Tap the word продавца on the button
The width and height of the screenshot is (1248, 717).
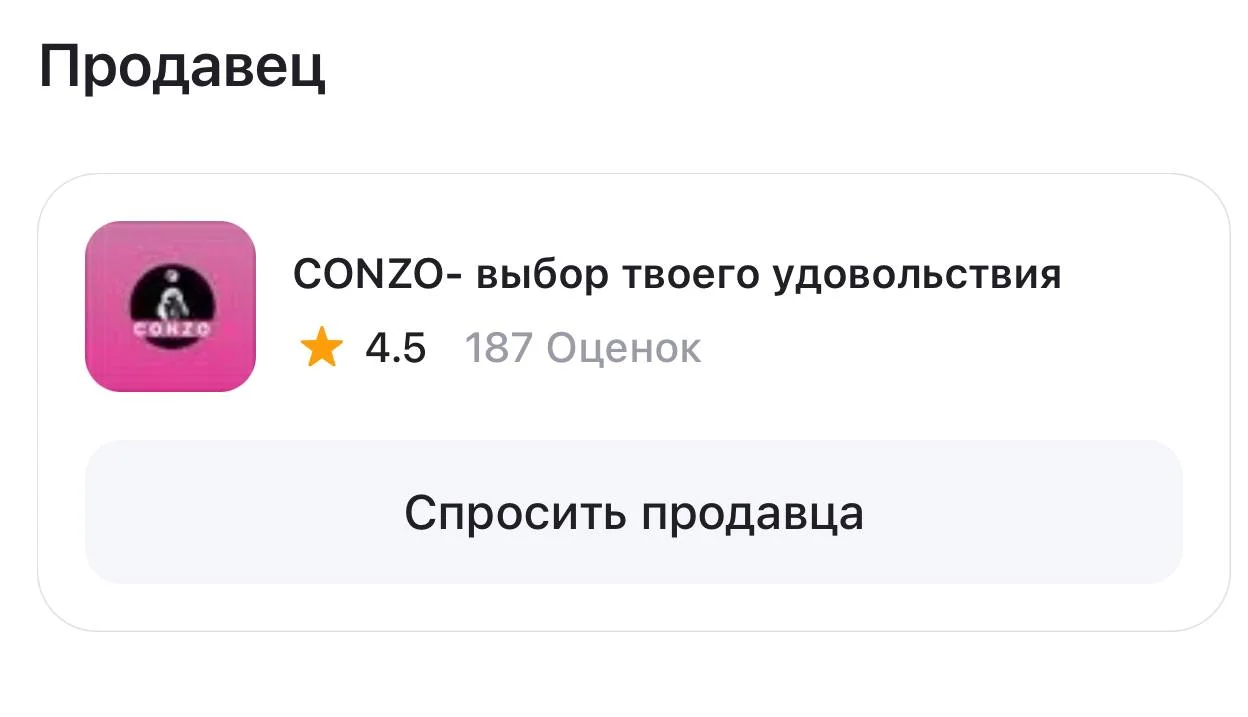(752, 514)
